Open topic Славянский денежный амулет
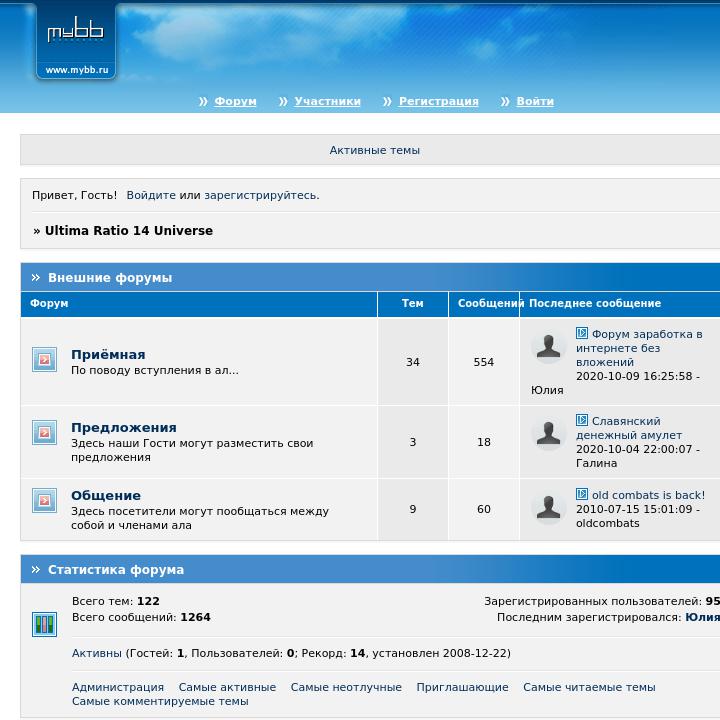This screenshot has width=720, height=720. [x=629, y=428]
